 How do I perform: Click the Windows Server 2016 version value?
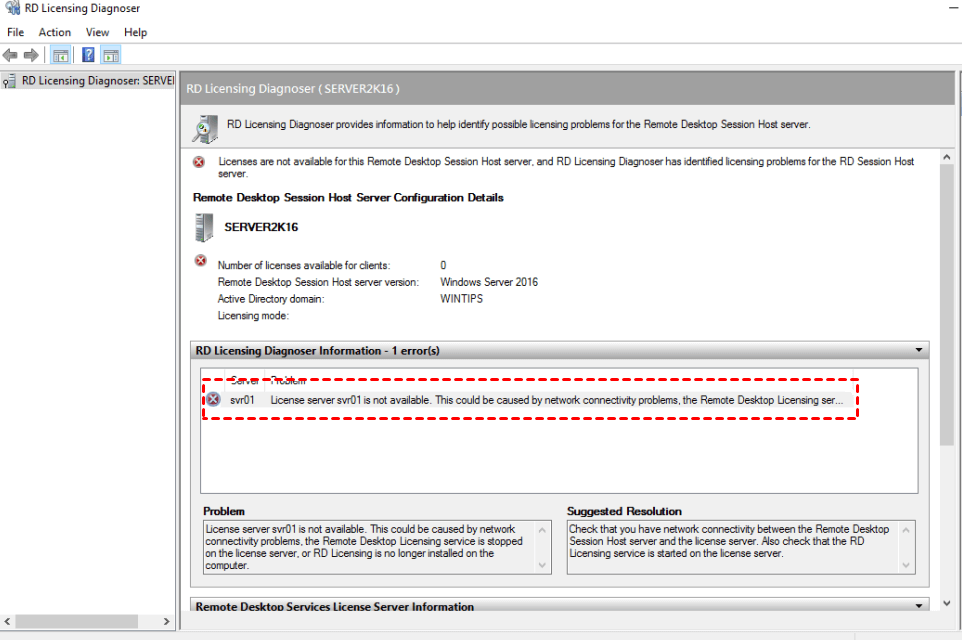[x=489, y=282]
